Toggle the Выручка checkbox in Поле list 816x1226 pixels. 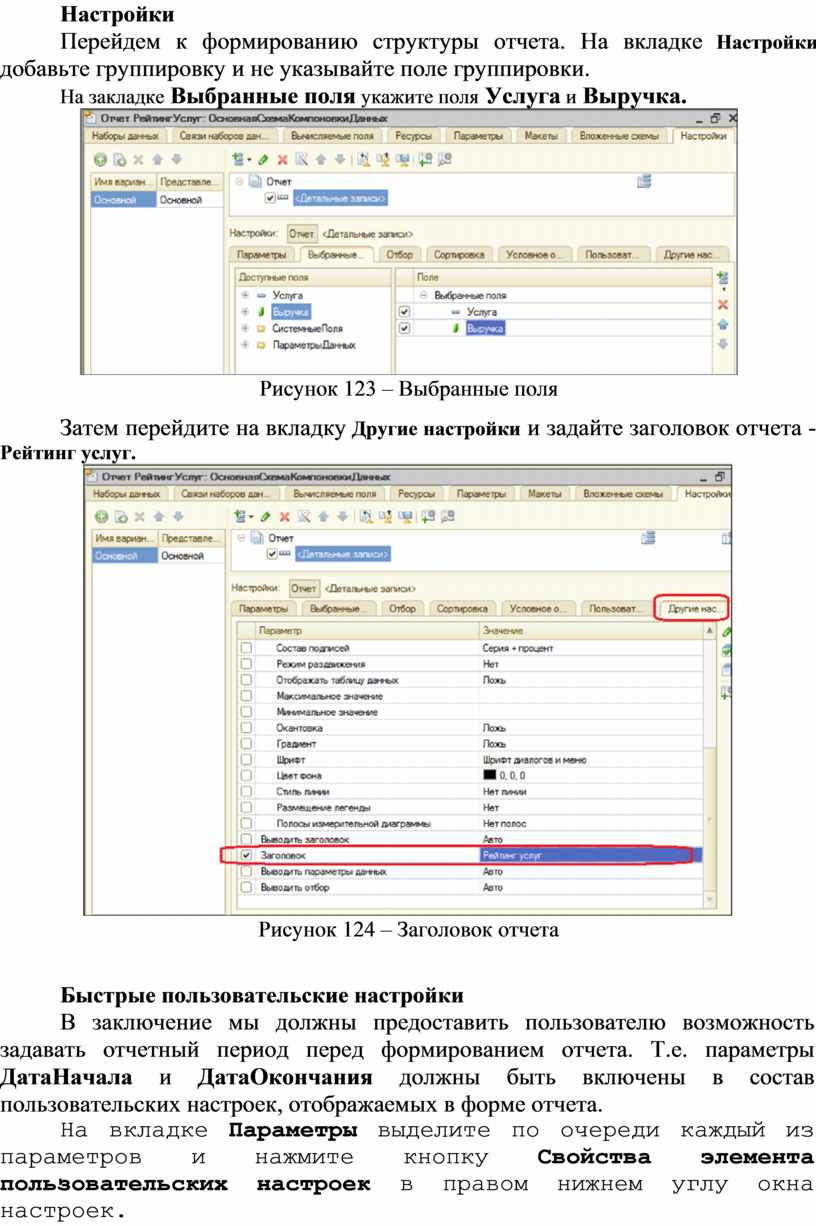[404, 328]
